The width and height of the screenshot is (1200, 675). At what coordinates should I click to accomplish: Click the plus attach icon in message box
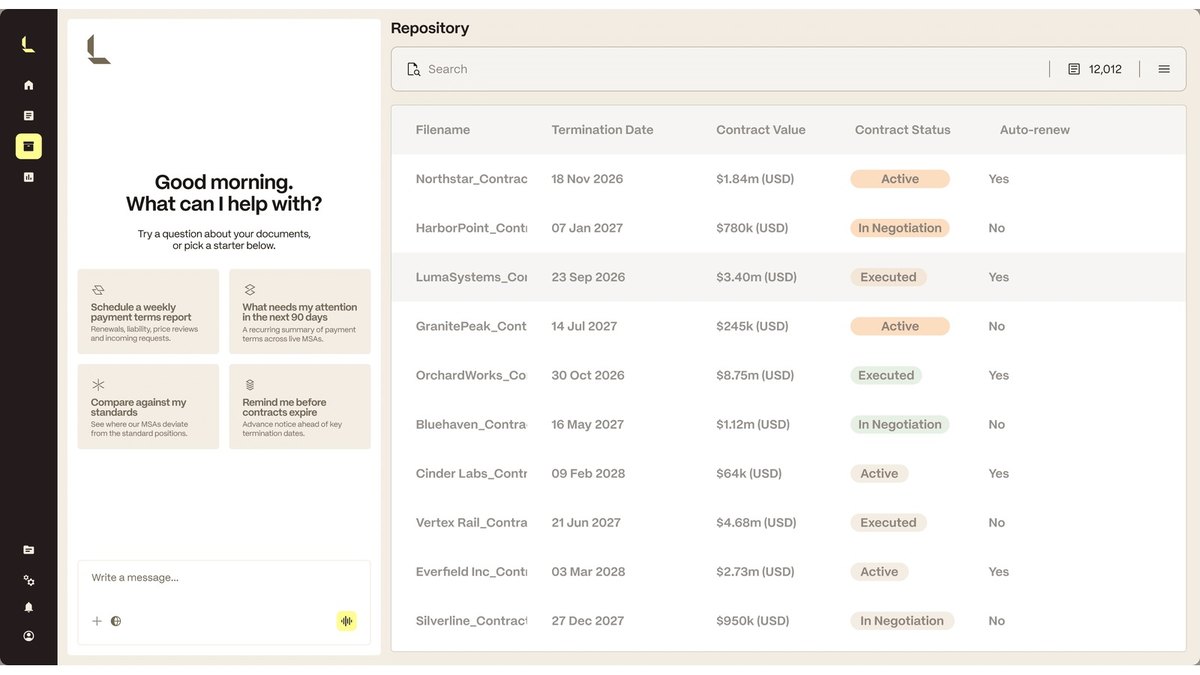(x=97, y=621)
